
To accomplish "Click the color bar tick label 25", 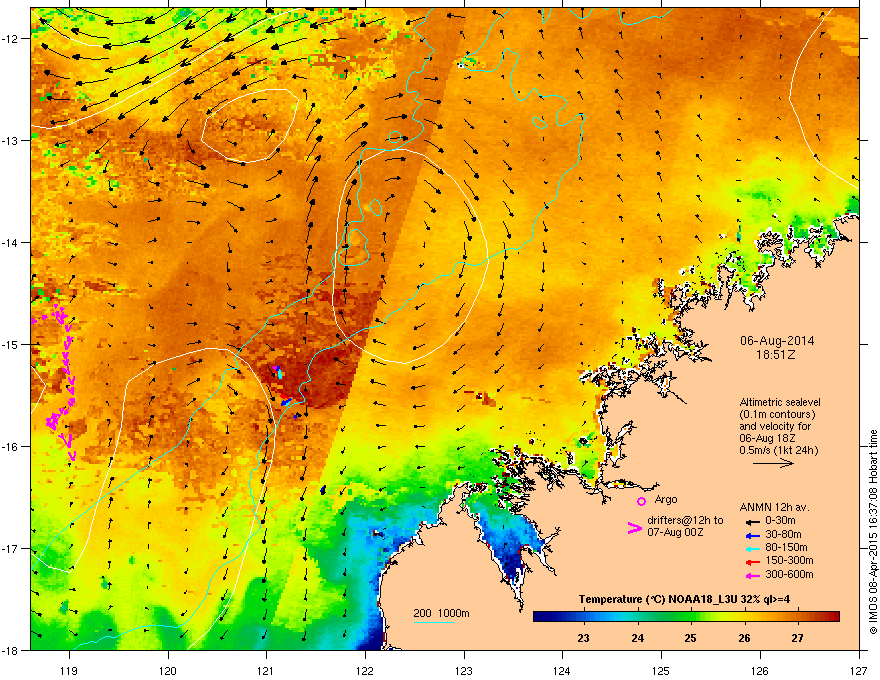I will [691, 638].
